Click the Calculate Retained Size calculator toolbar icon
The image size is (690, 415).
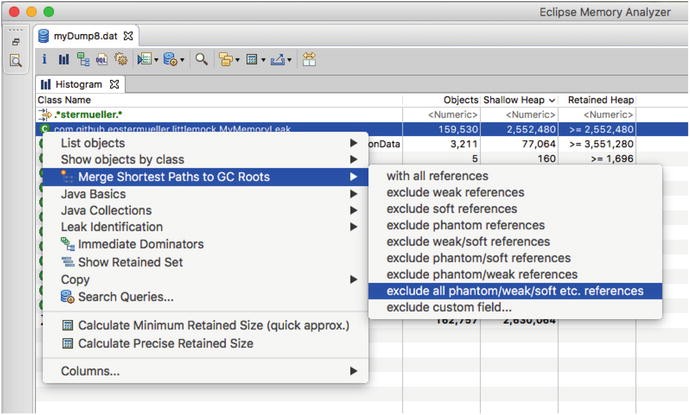[x=252, y=59]
